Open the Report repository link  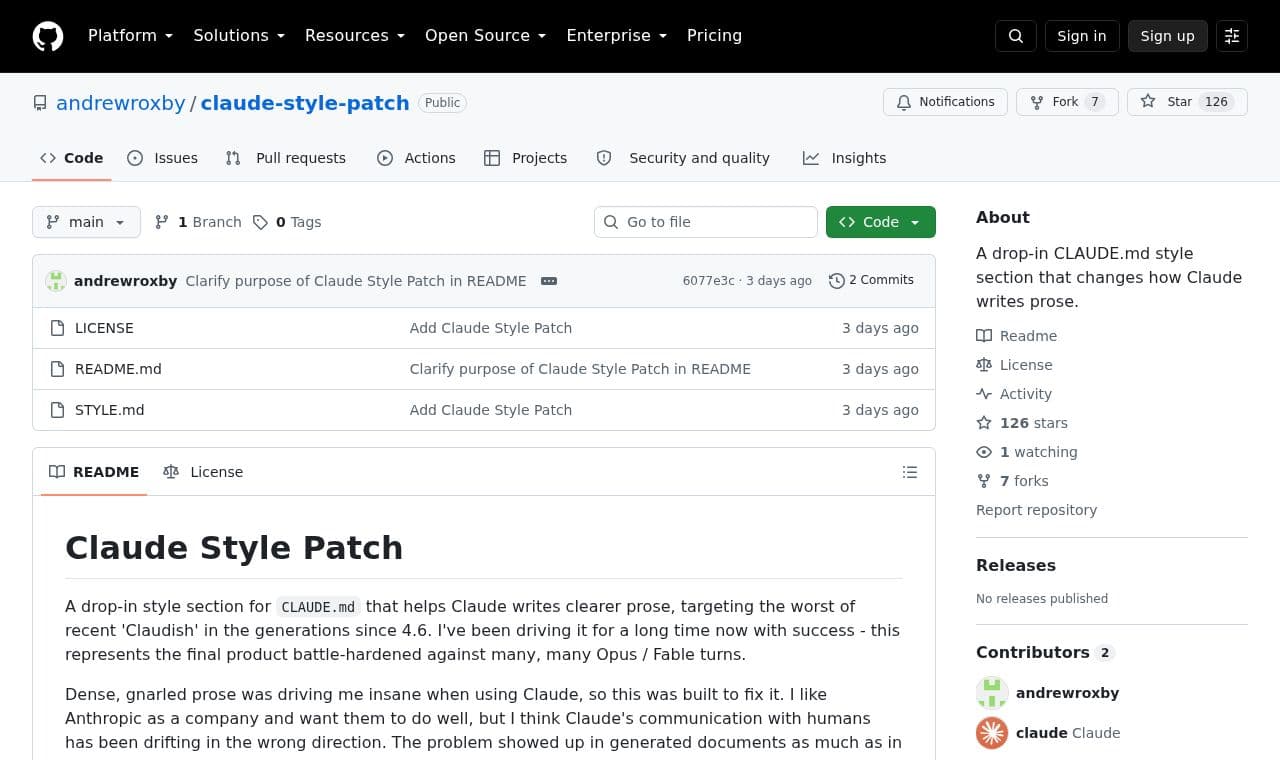[1036, 510]
